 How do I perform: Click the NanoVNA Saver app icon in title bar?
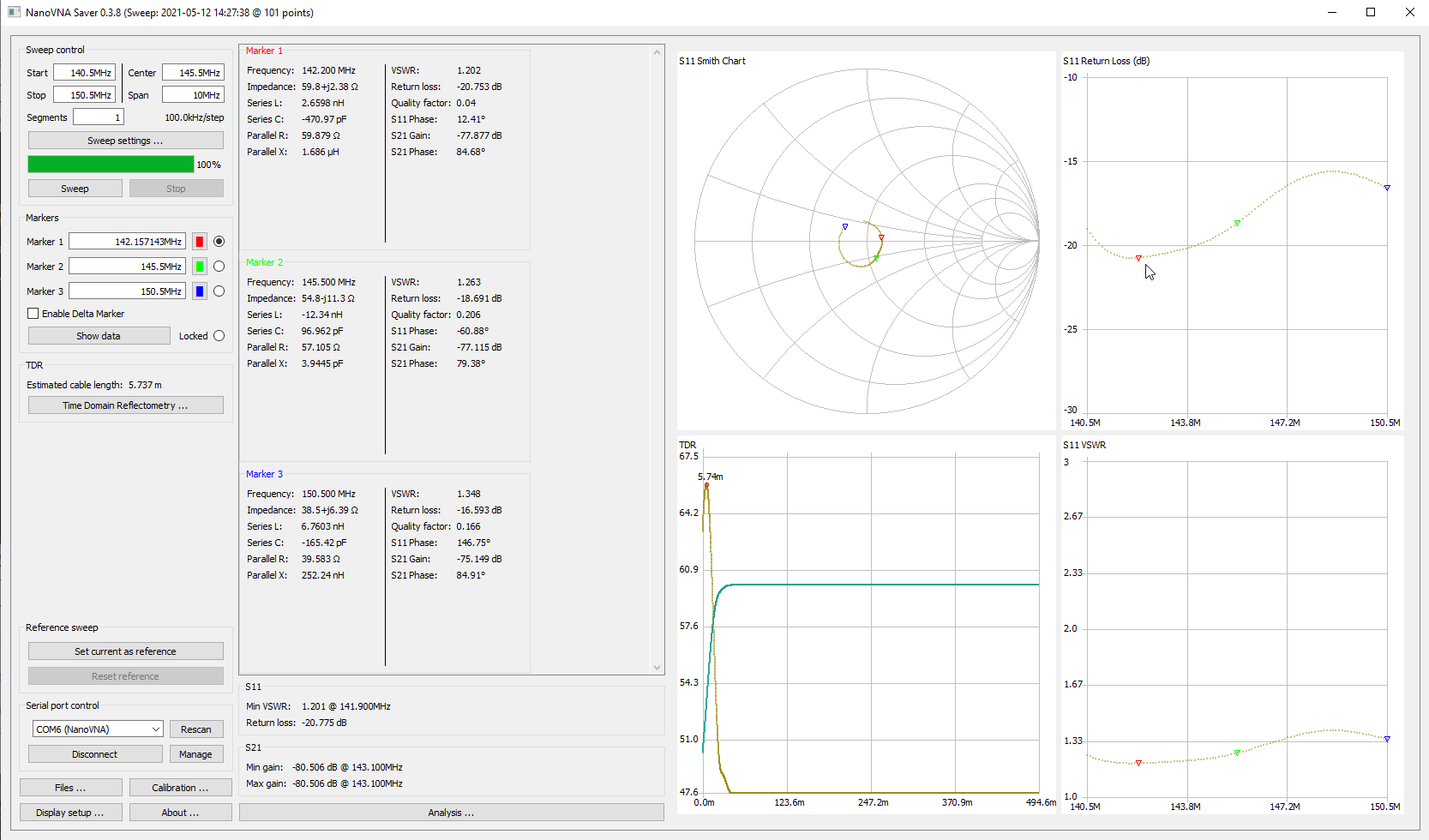[14, 12]
